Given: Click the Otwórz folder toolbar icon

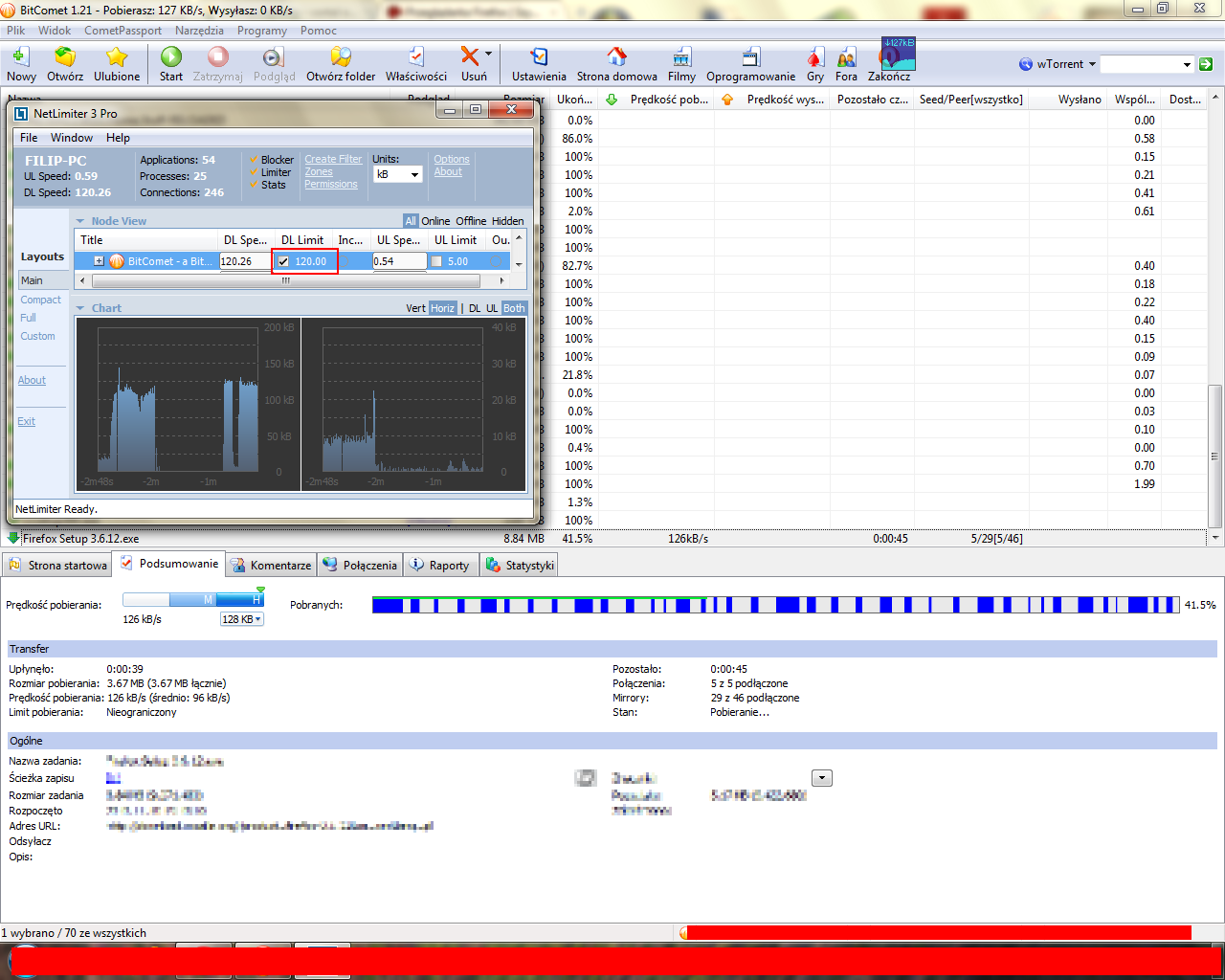Looking at the screenshot, I should pyautogui.click(x=341, y=56).
